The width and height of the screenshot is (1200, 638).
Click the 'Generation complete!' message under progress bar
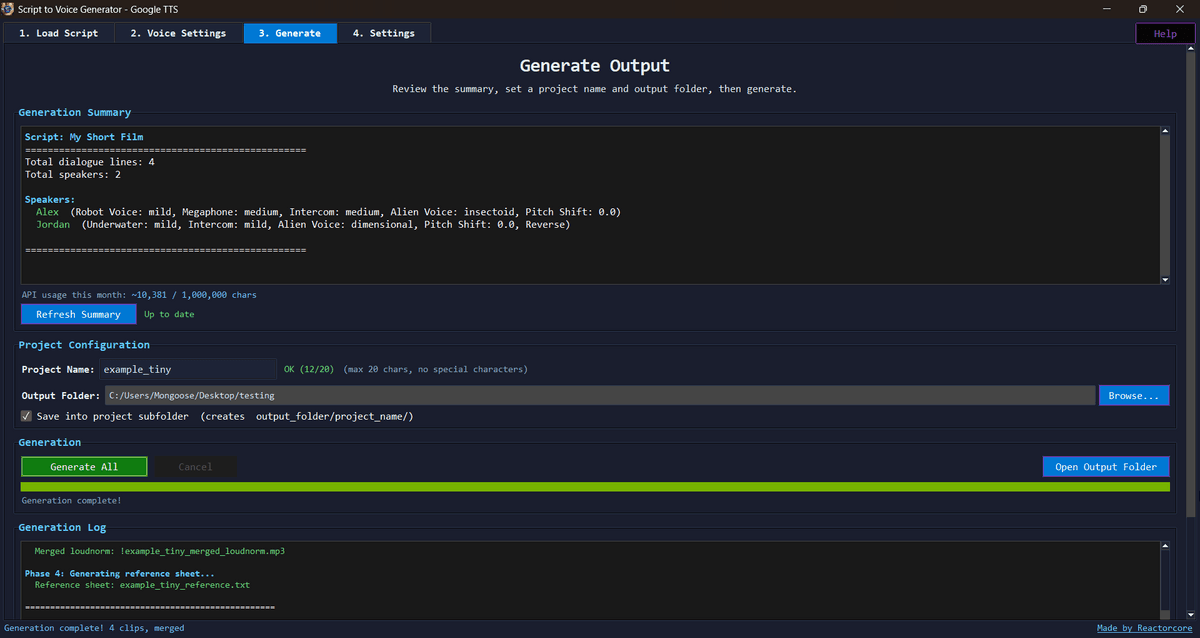click(71, 500)
